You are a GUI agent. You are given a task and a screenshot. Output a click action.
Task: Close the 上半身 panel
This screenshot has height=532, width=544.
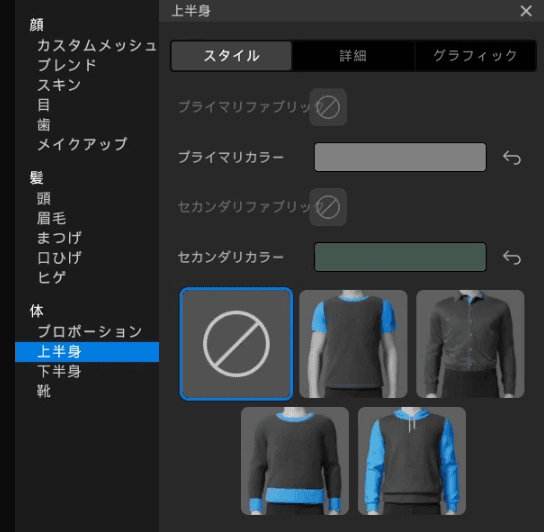pos(526,11)
